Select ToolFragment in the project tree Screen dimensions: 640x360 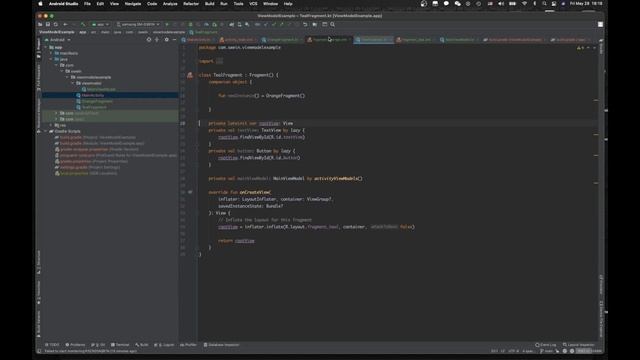coord(94,107)
